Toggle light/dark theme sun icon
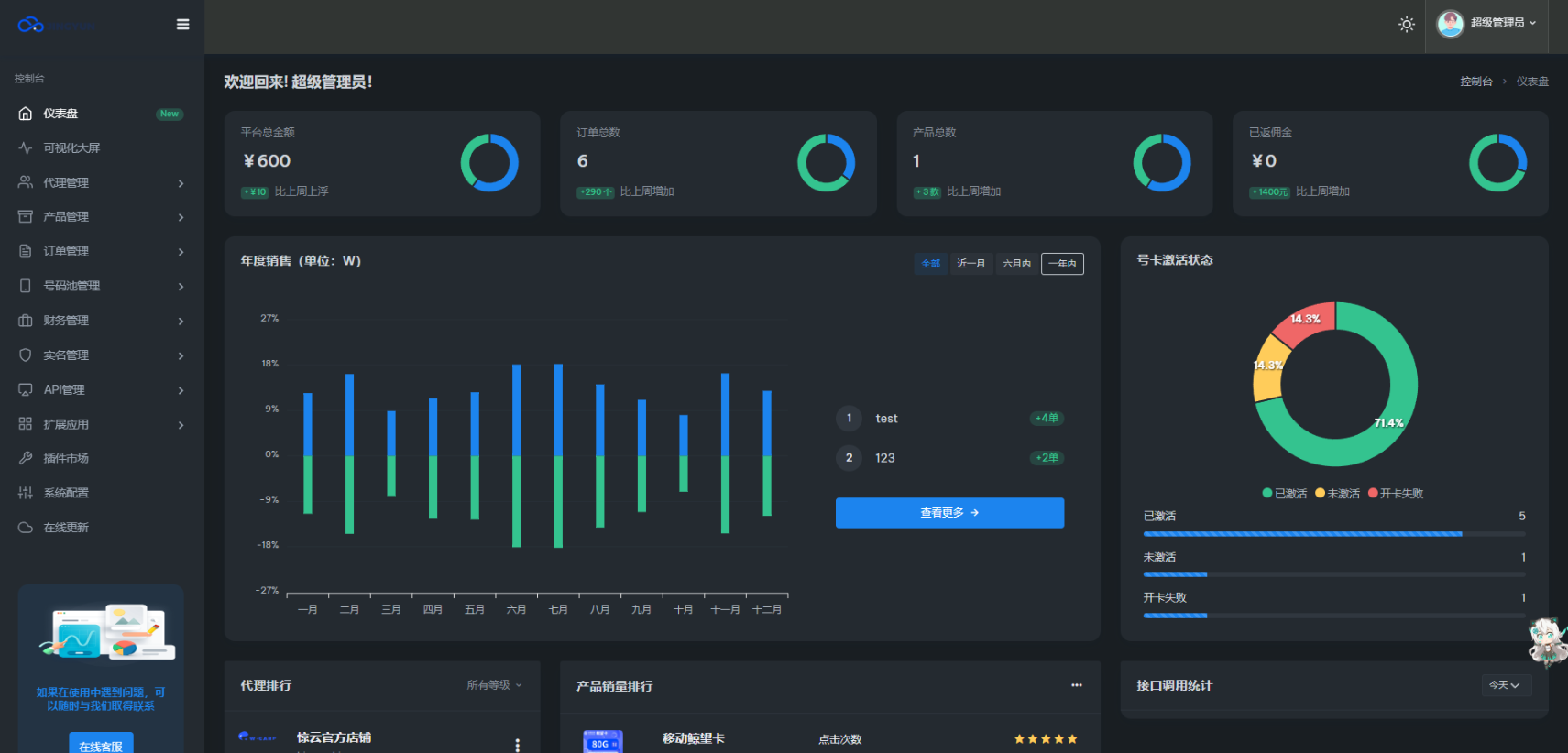The height and width of the screenshot is (753, 1568). coord(1406,25)
